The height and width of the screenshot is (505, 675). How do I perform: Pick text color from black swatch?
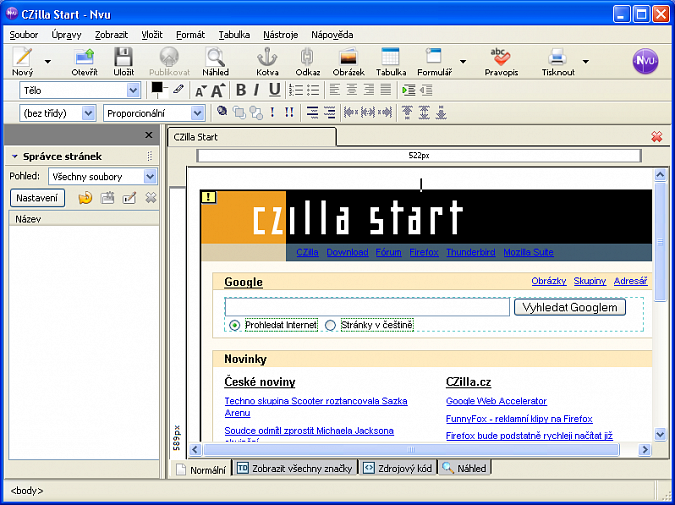point(157,88)
